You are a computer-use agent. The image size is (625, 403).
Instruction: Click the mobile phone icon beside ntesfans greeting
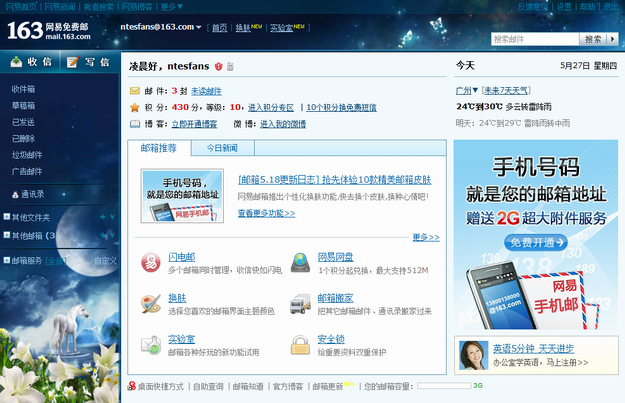pyautogui.click(x=230, y=67)
